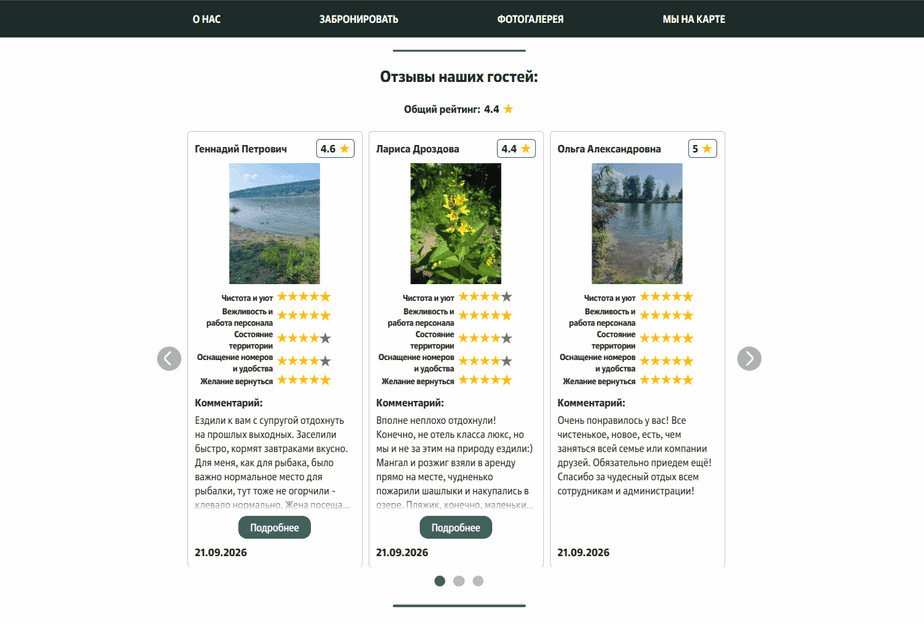This screenshot has height=624, width=924.
Task: Click Желание вернуться stars in Ольга's card
Action: 666,380
